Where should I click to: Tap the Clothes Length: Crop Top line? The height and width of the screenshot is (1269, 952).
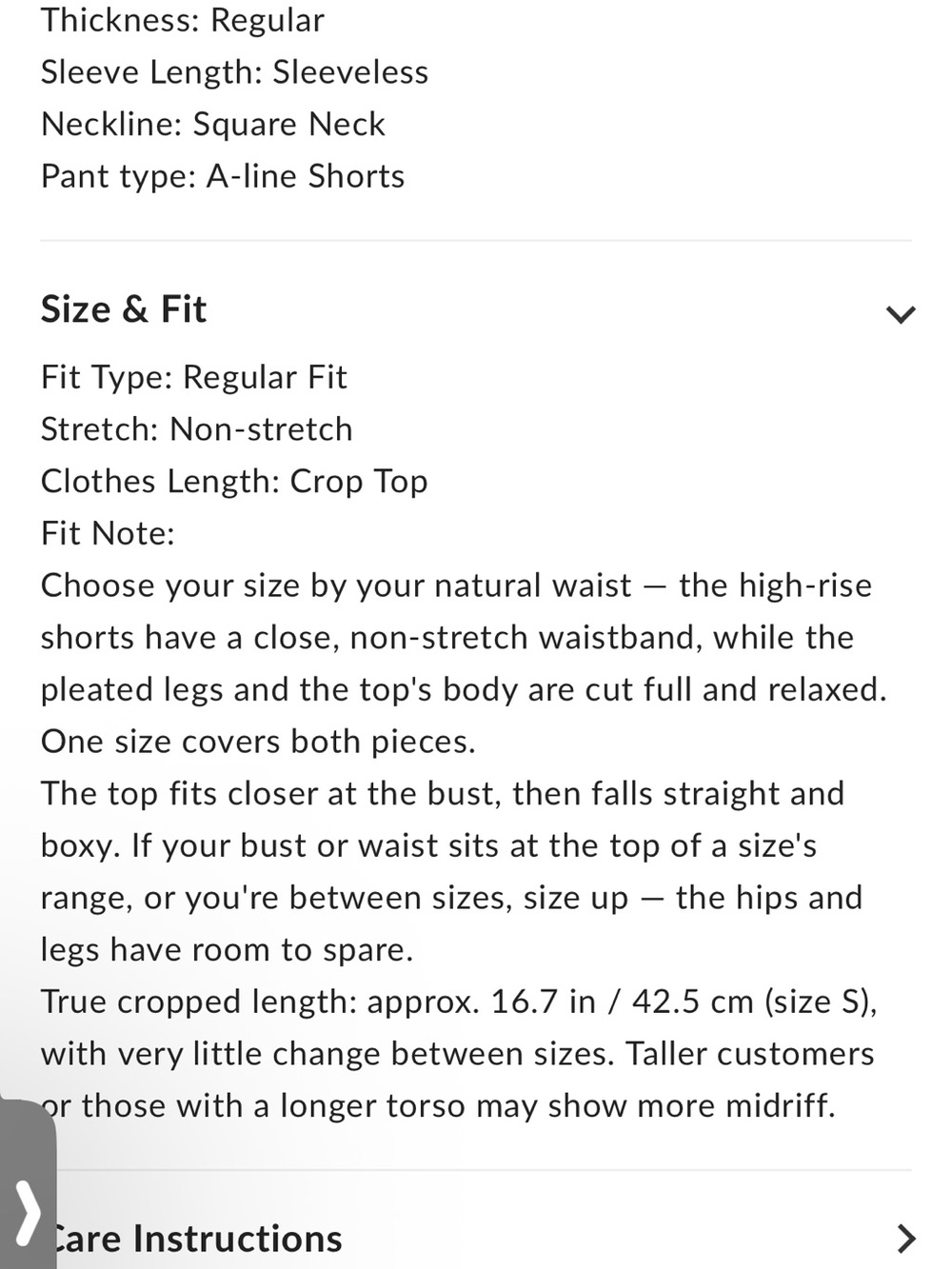(234, 482)
